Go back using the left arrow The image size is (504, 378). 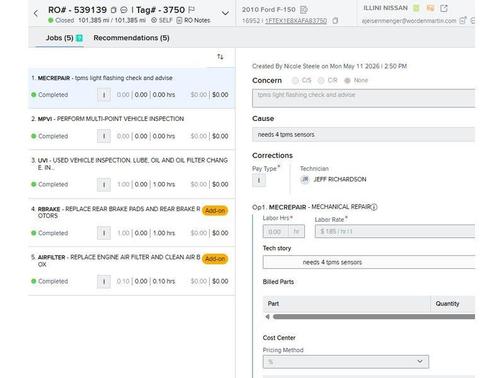[x=36, y=13]
